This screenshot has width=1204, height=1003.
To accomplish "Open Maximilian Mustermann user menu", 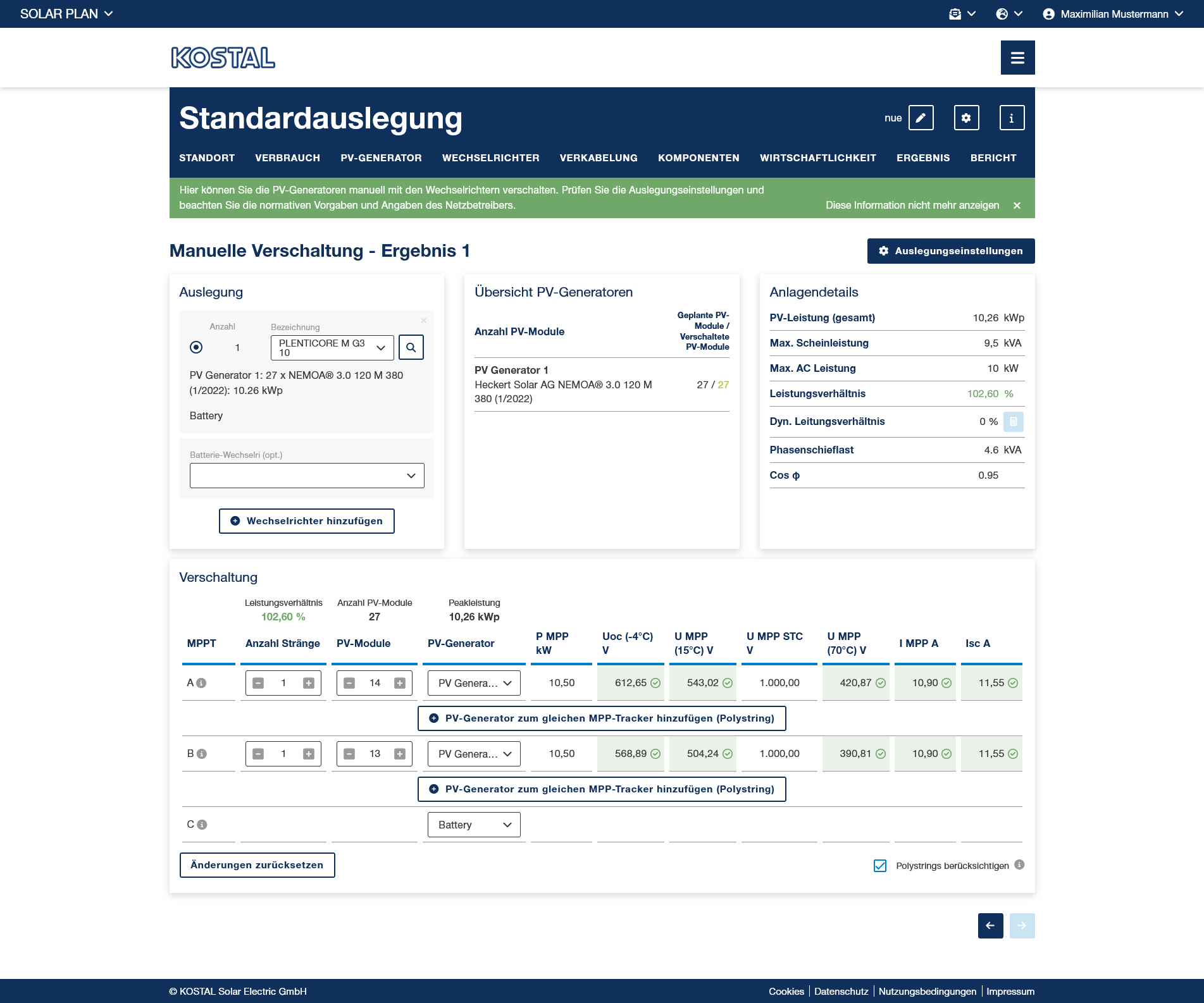I will click(x=1113, y=14).
